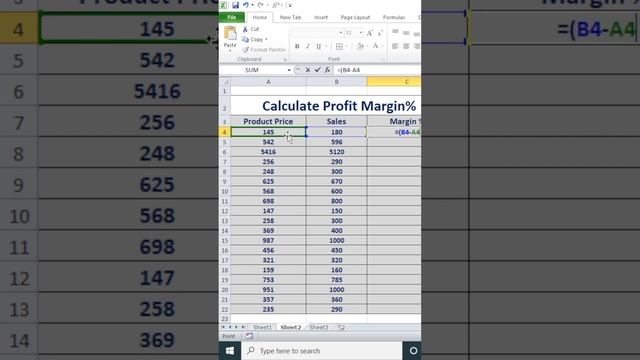The image size is (640, 360).
Task: Click the first sheet navigation arrow
Action: point(223,327)
